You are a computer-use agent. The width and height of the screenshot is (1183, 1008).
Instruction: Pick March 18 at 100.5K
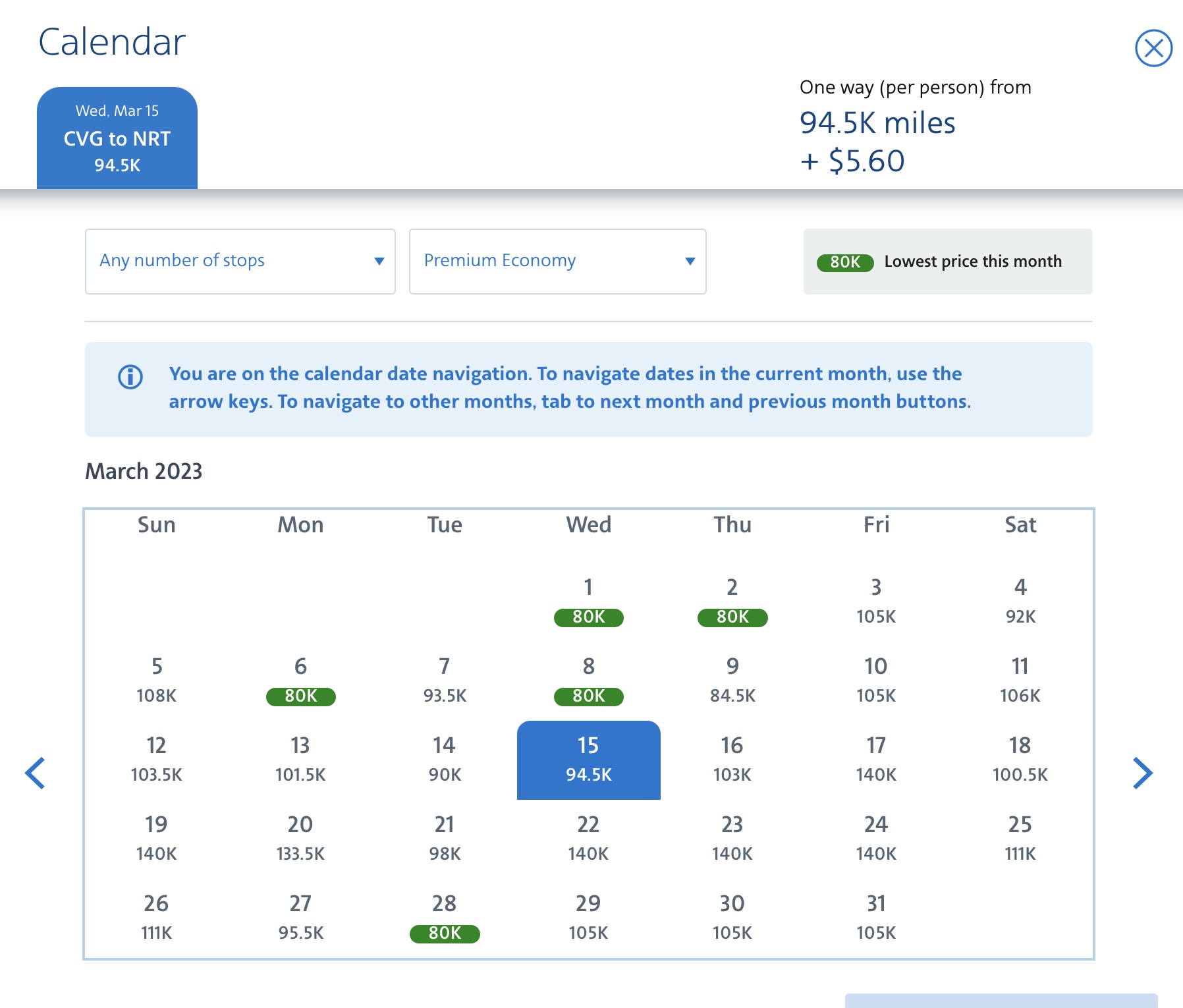coord(1020,760)
